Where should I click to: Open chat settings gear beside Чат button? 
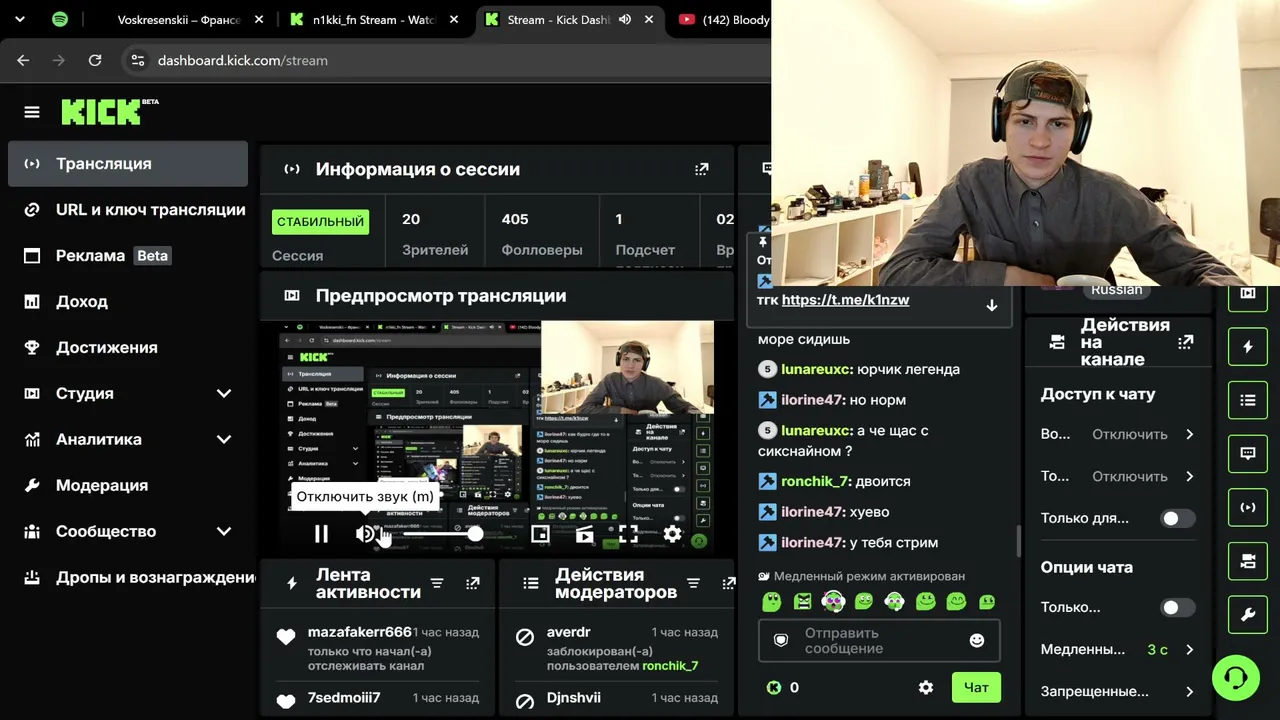click(926, 687)
